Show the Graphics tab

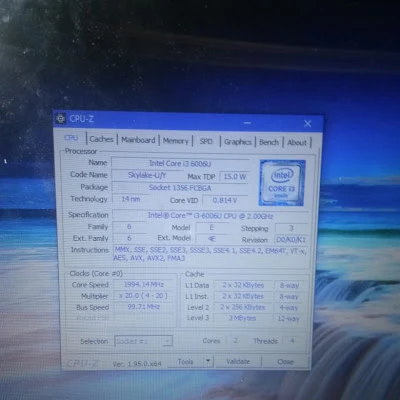pyautogui.click(x=238, y=142)
